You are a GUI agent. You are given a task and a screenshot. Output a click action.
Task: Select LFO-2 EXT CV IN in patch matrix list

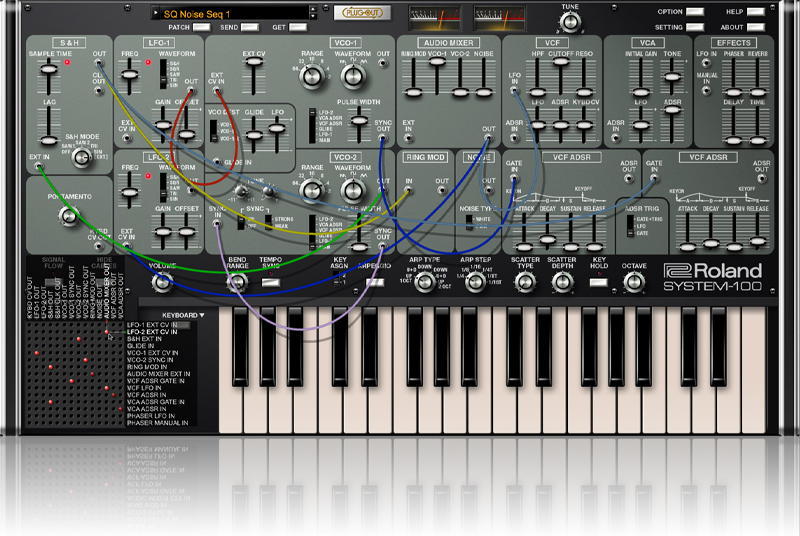click(152, 332)
